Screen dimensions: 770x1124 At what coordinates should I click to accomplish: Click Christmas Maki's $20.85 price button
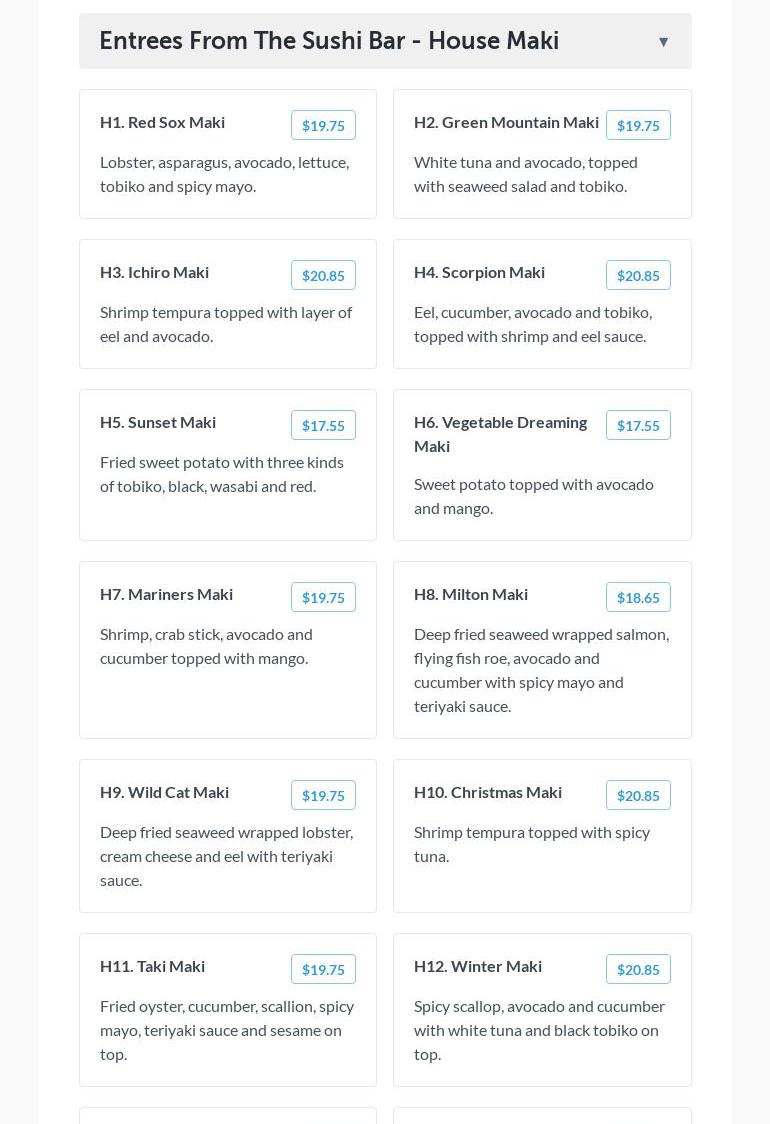(x=637, y=795)
